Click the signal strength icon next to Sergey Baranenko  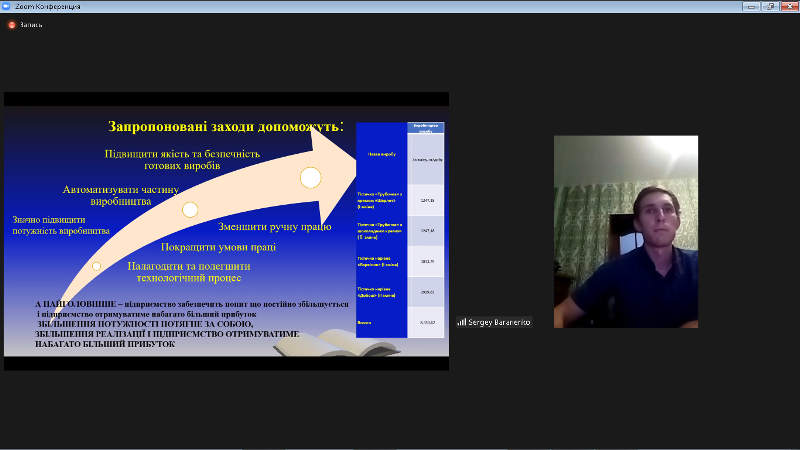click(462, 322)
